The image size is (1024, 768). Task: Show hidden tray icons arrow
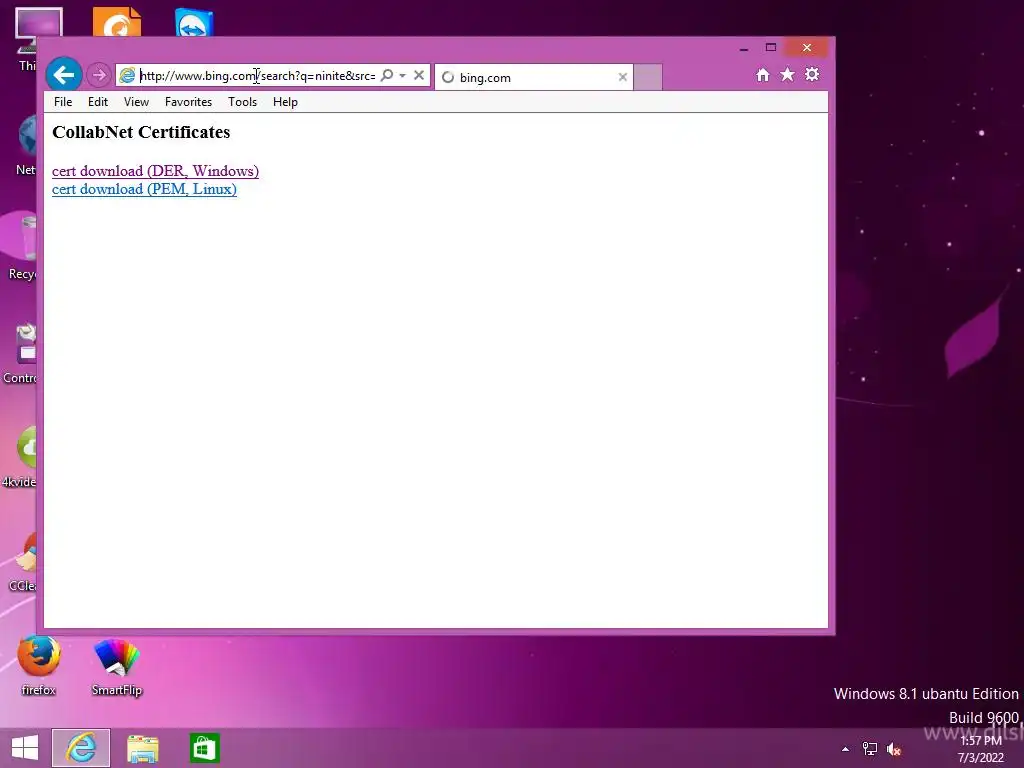(845, 749)
